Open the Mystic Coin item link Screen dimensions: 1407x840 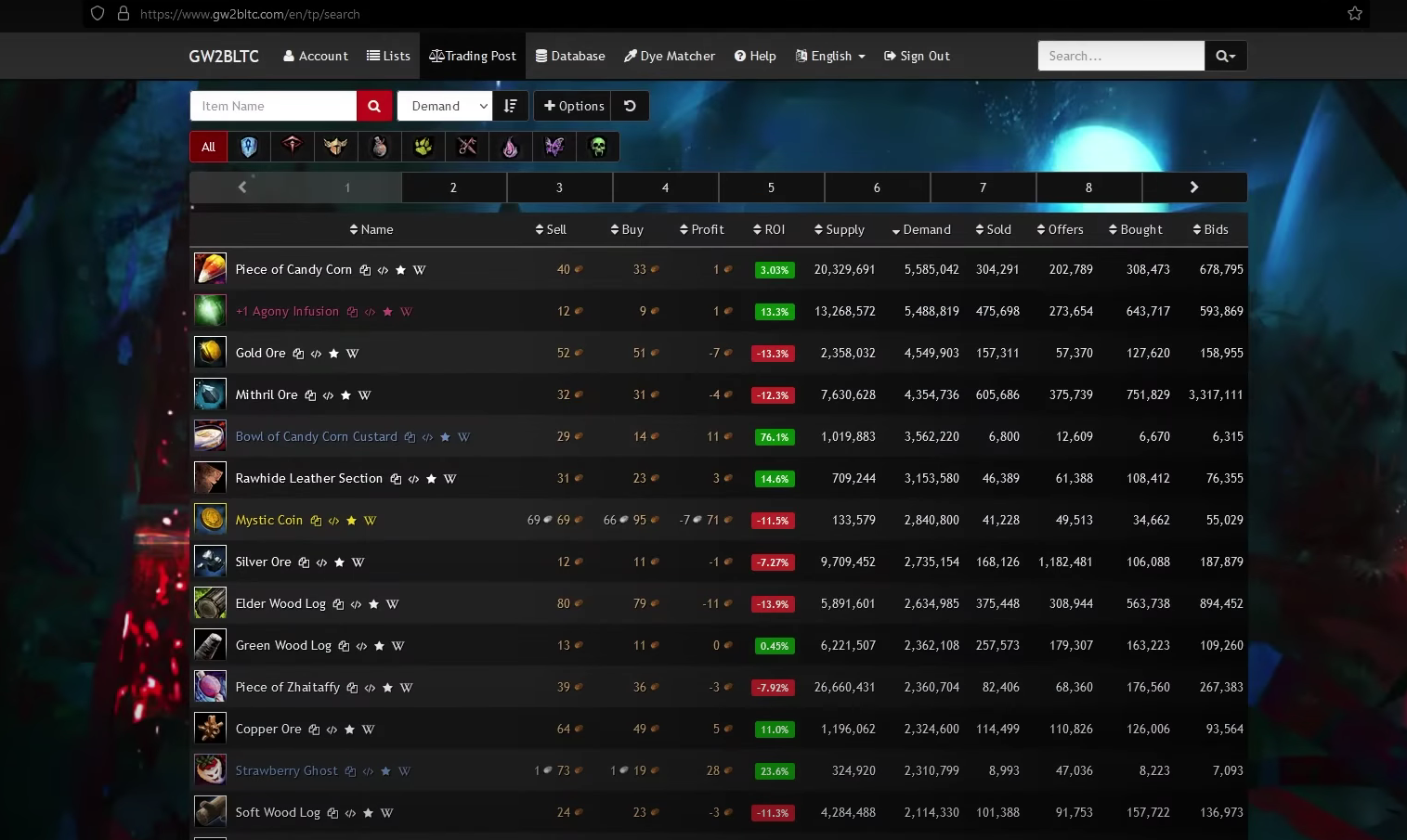click(269, 521)
